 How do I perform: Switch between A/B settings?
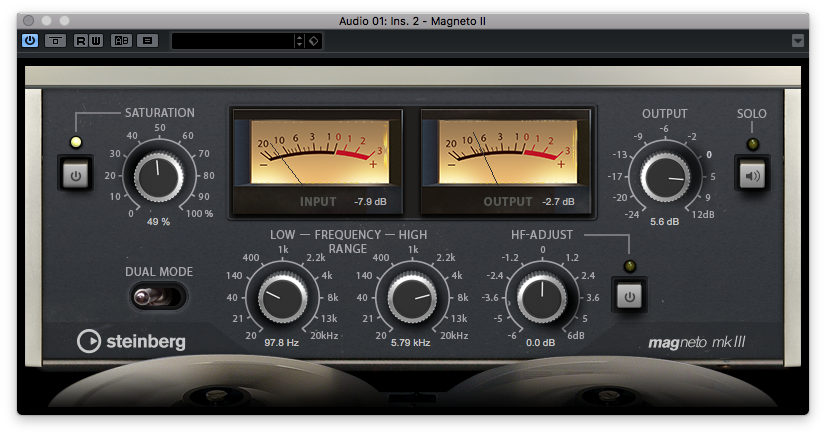click(122, 41)
